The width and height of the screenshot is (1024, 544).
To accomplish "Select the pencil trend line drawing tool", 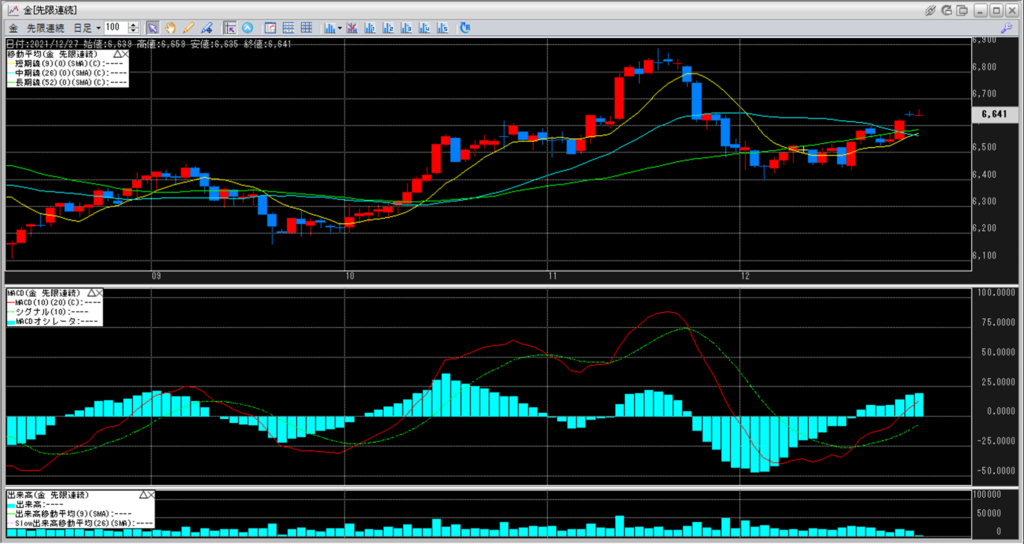I will 188,27.
